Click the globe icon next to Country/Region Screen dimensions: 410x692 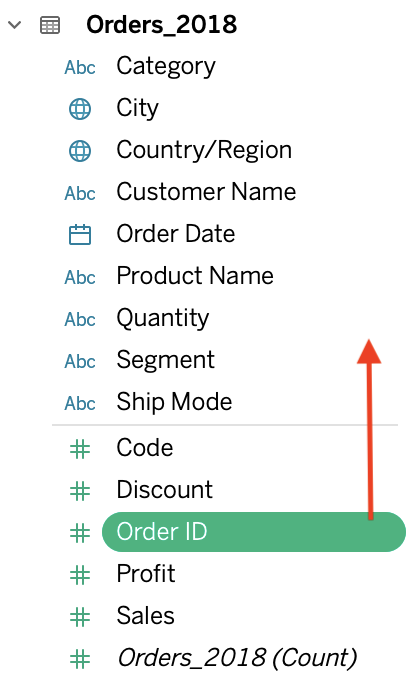click(80, 151)
